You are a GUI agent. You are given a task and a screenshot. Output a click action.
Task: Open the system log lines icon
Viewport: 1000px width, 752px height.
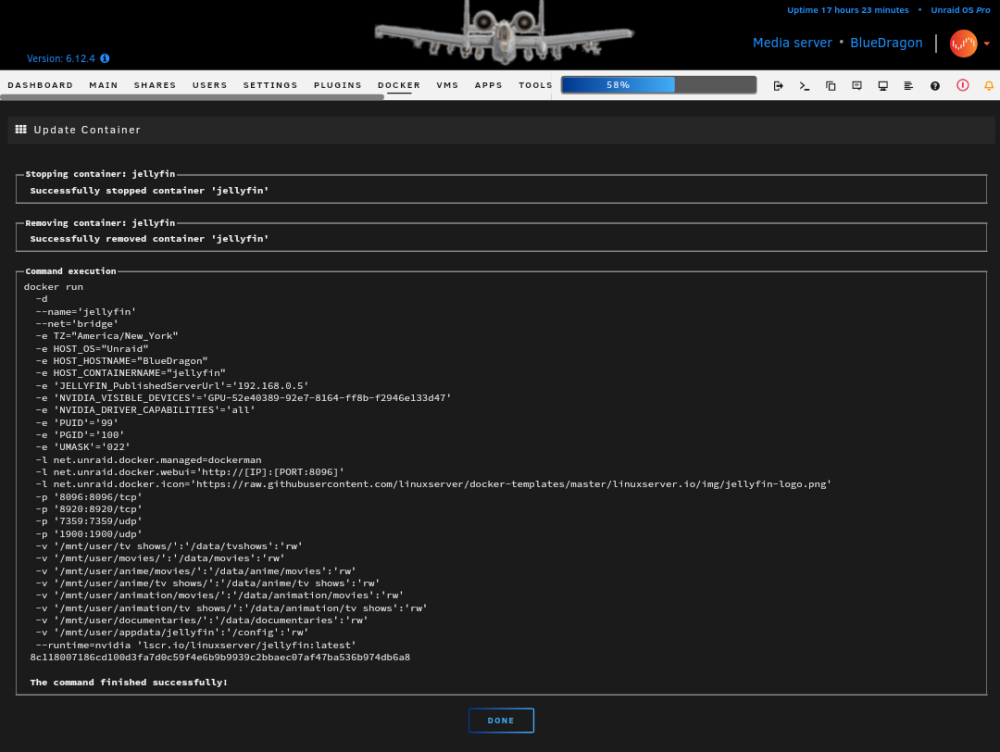(908, 85)
